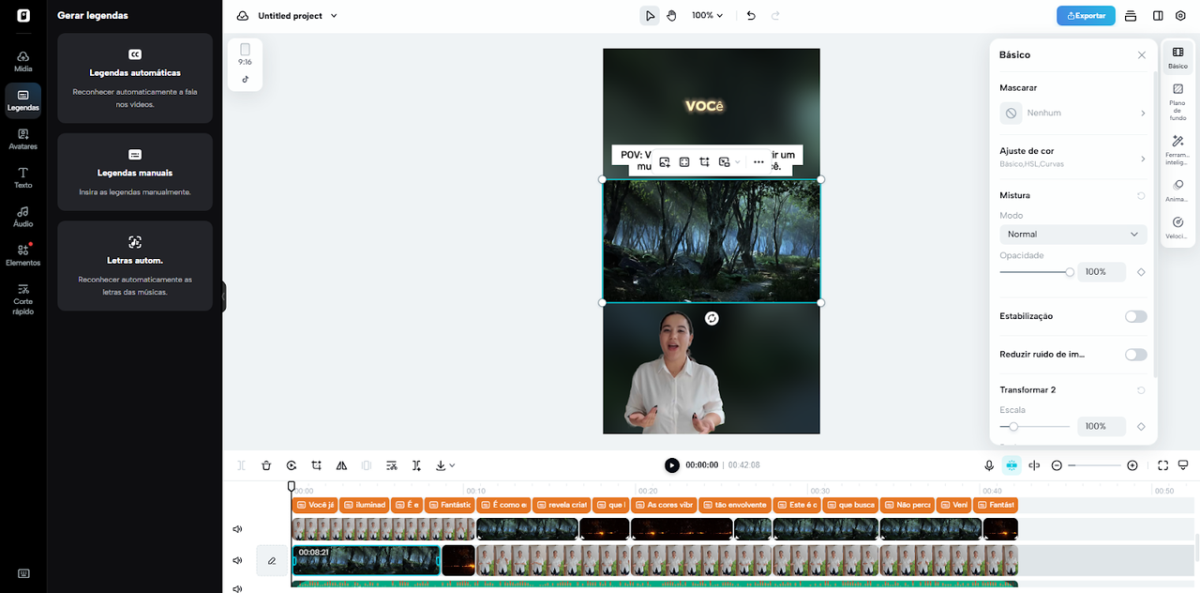This screenshot has height=593, width=1200.
Task: Mute the first video track speaker
Action: [238, 529]
